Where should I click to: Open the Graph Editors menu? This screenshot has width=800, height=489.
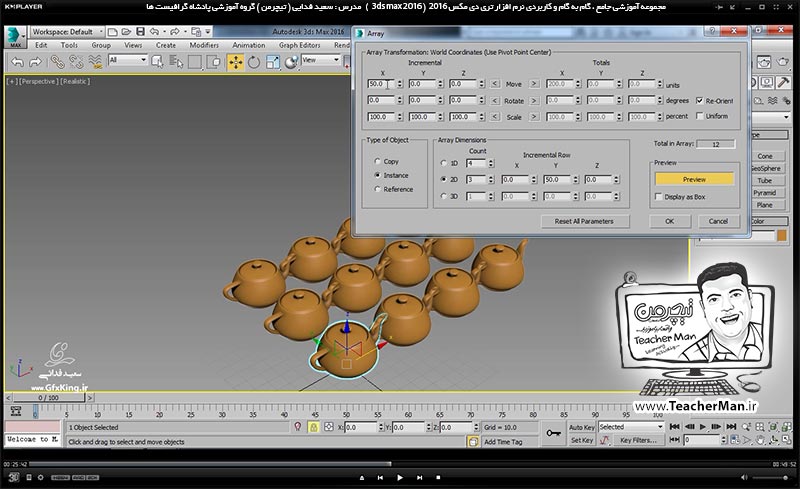pyautogui.click(x=299, y=45)
